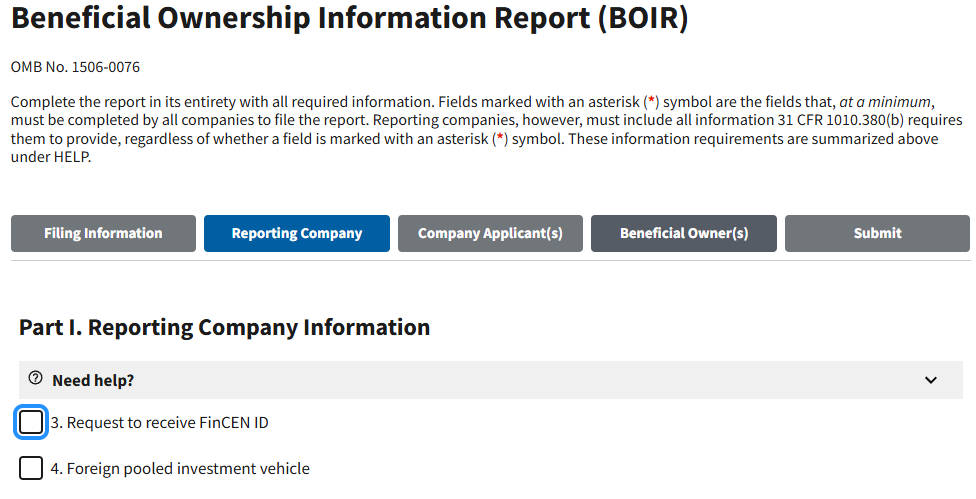Open the Submit tab
The height and width of the screenshot is (499, 976).
[877, 233]
